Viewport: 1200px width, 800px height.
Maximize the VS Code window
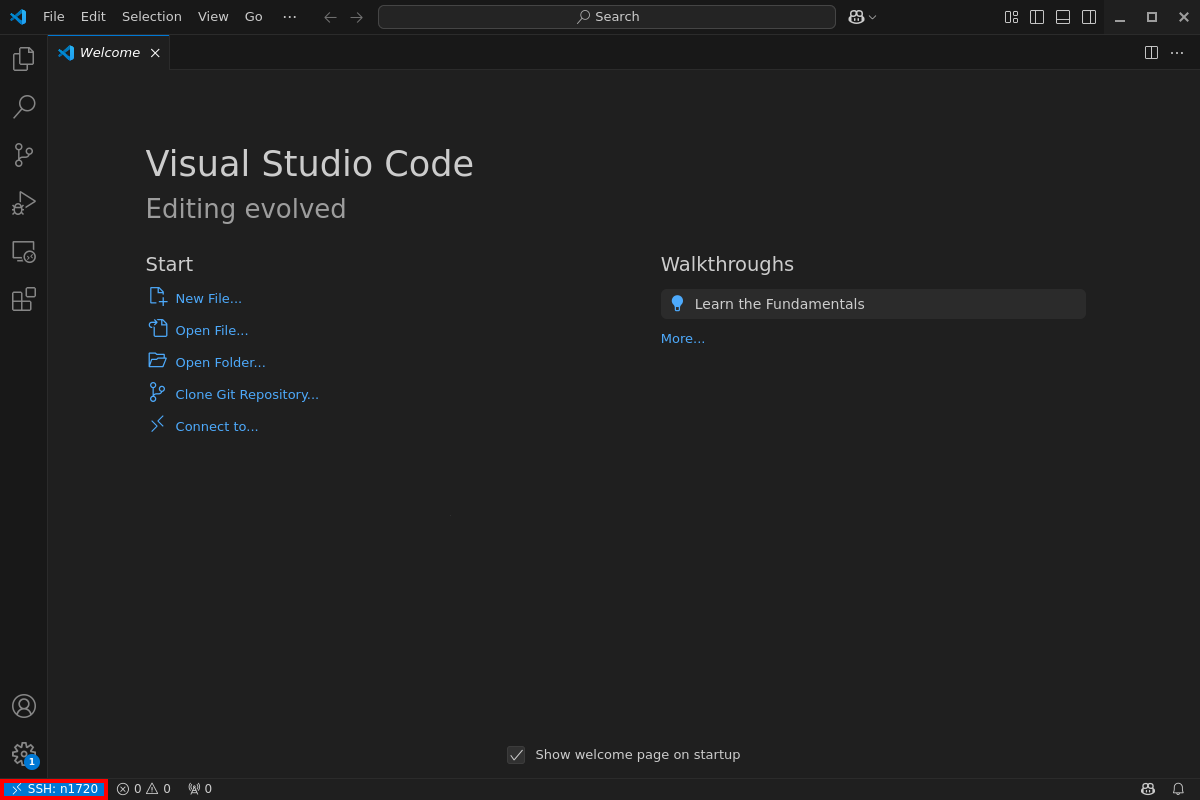1152,17
